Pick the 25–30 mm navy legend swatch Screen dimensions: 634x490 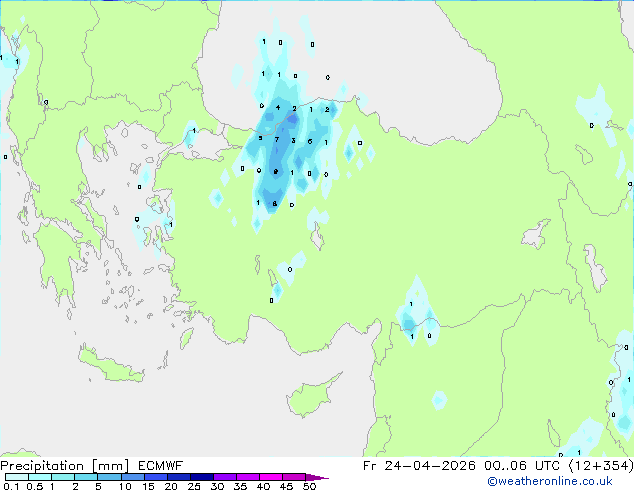pyautogui.click(x=201, y=477)
